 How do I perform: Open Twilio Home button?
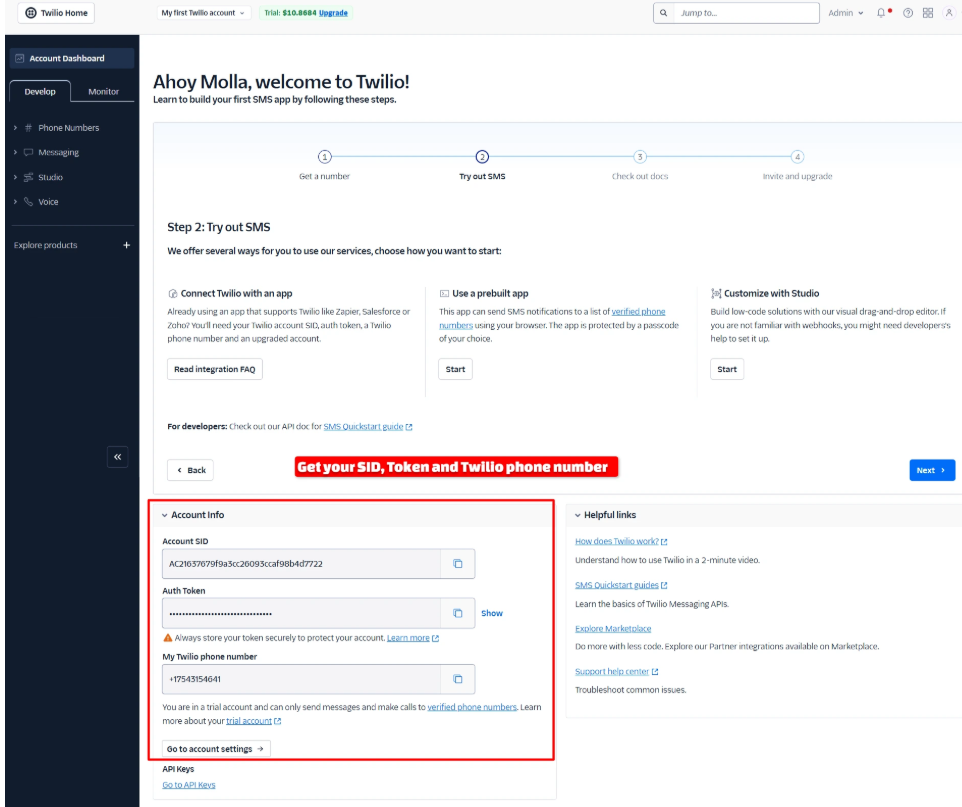(56, 13)
